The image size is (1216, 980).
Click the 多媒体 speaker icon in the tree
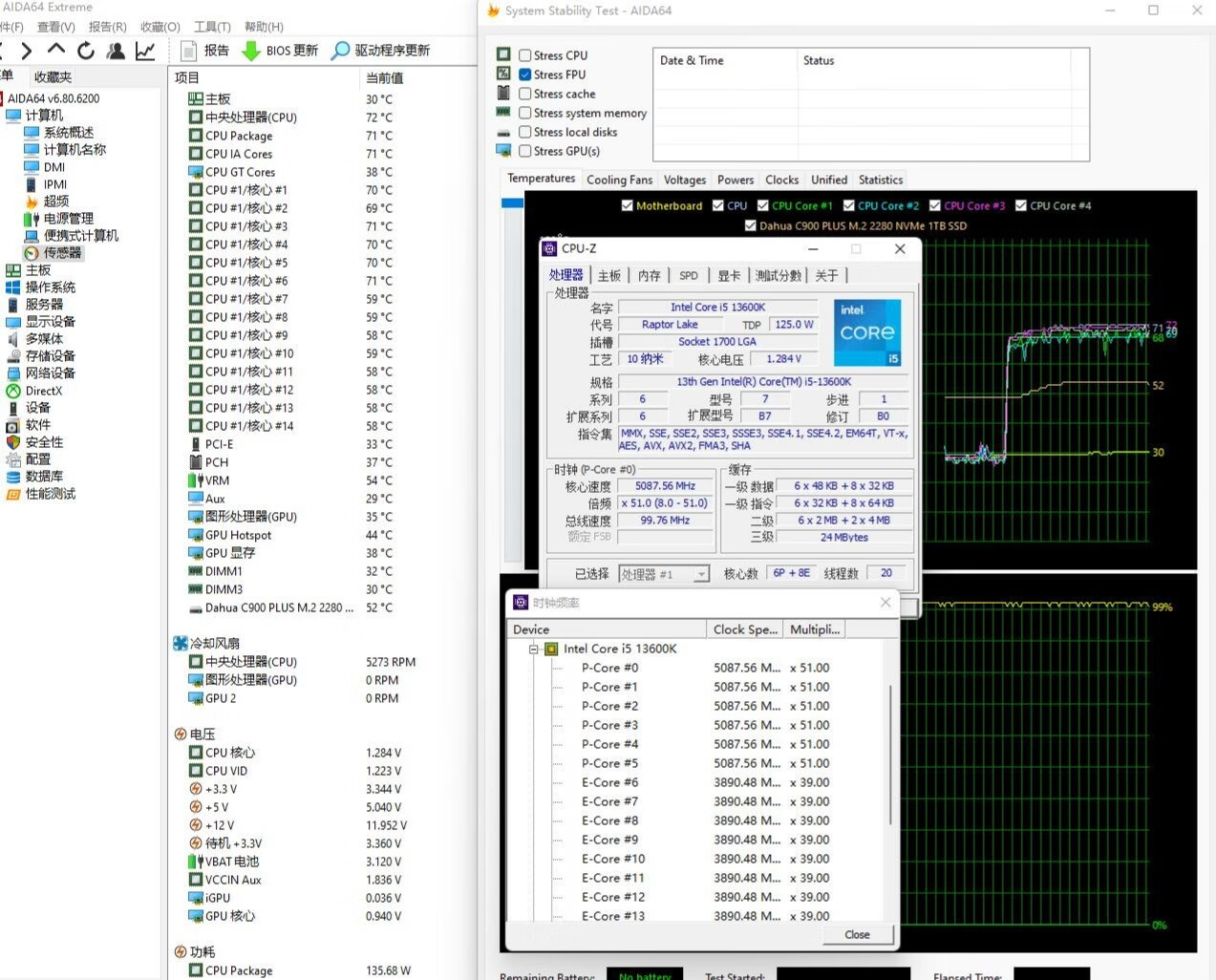(x=13, y=339)
